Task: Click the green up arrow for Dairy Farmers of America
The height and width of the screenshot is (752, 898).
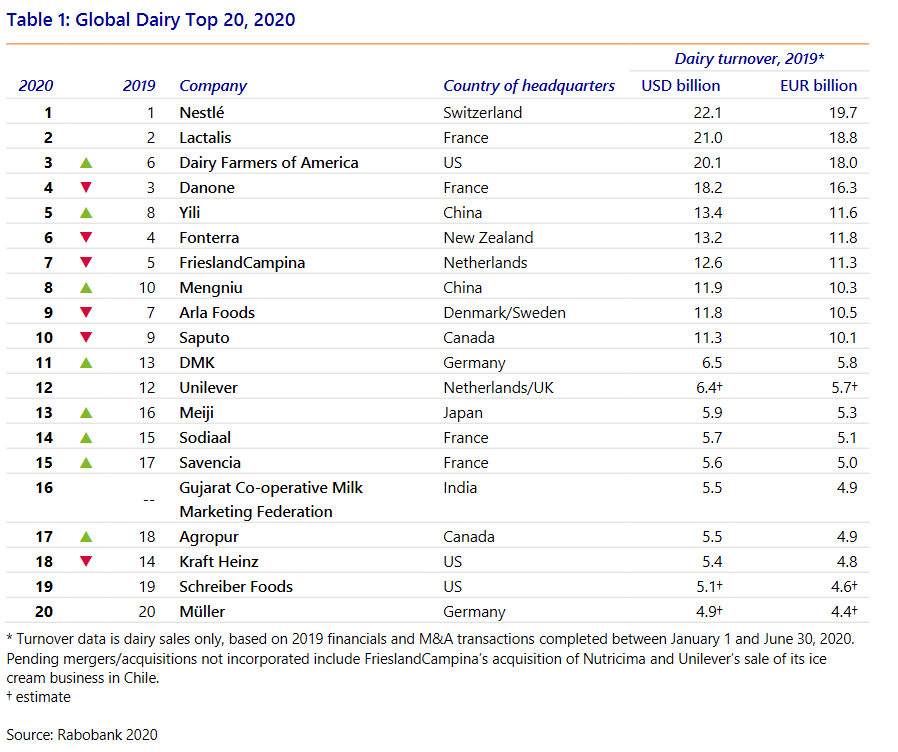Action: pos(86,162)
